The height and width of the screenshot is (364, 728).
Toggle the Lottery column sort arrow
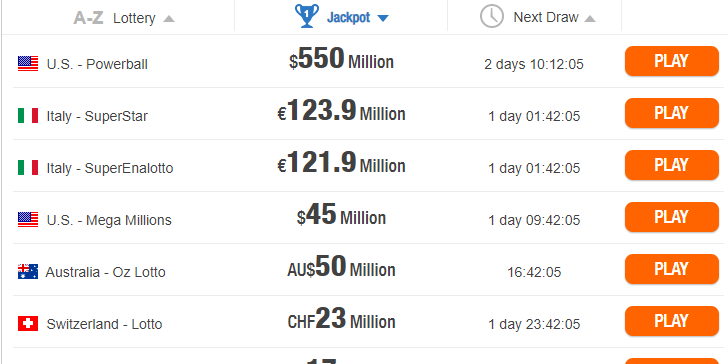point(169,19)
